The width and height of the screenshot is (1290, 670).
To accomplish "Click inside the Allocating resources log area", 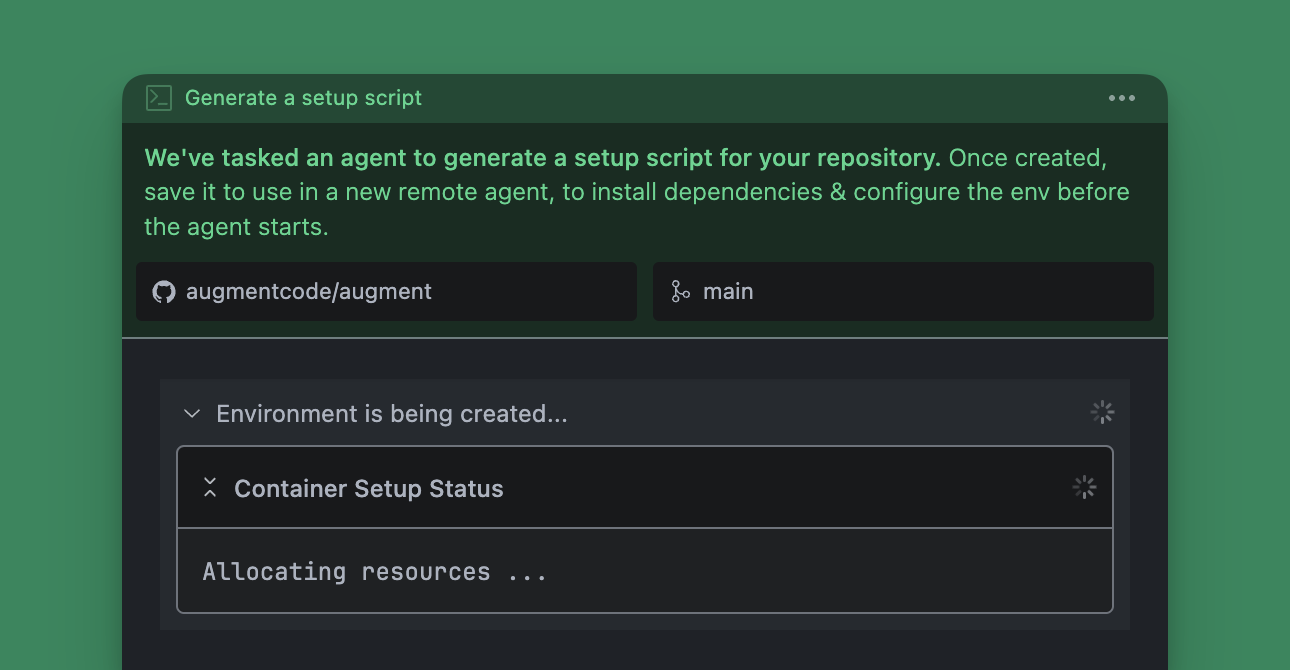I will pos(644,571).
